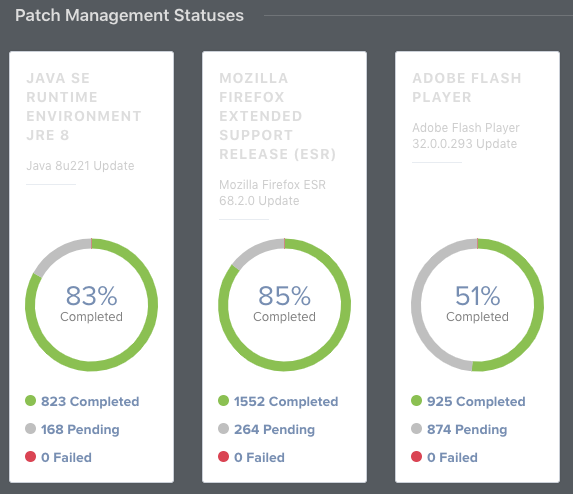Viewport: 573px width, 494px height.
Task: Select Mozilla Firefox Extended Support Release title
Action: (x=277, y=116)
